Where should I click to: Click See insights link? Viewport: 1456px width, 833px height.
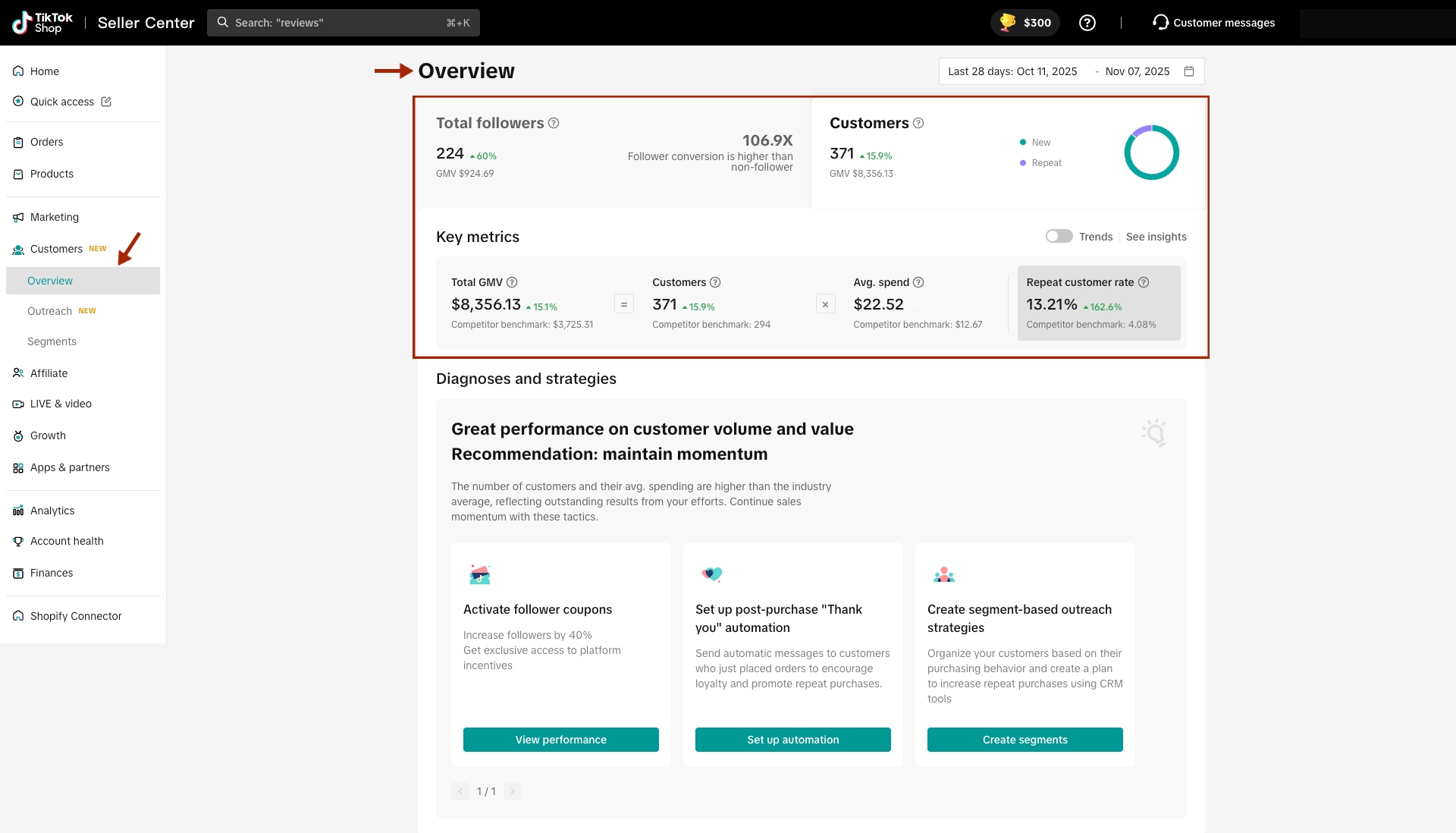point(1156,237)
